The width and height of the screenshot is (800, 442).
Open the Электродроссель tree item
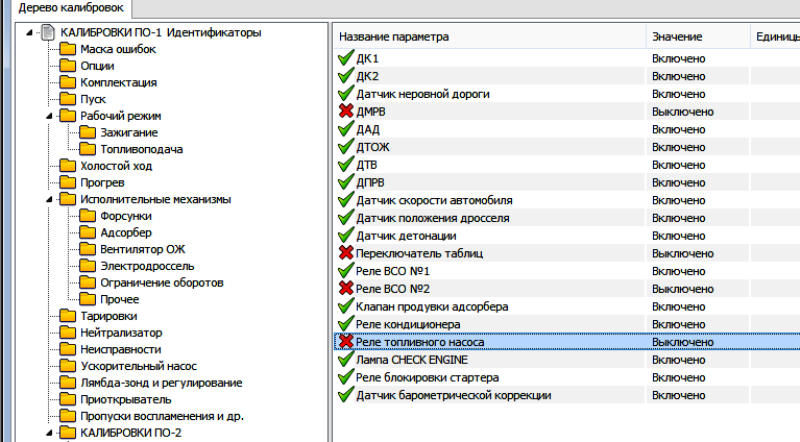[147, 266]
